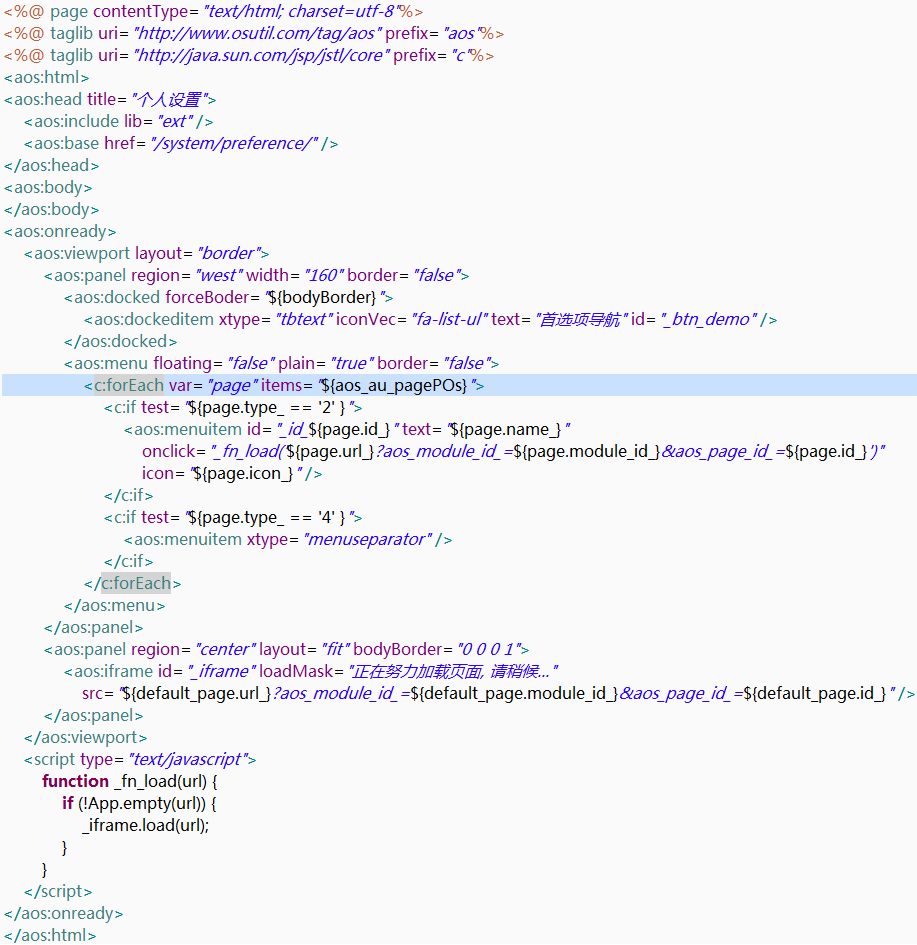Click the region "center" attribute value
The width and height of the screenshot is (917, 945).
click(x=226, y=650)
